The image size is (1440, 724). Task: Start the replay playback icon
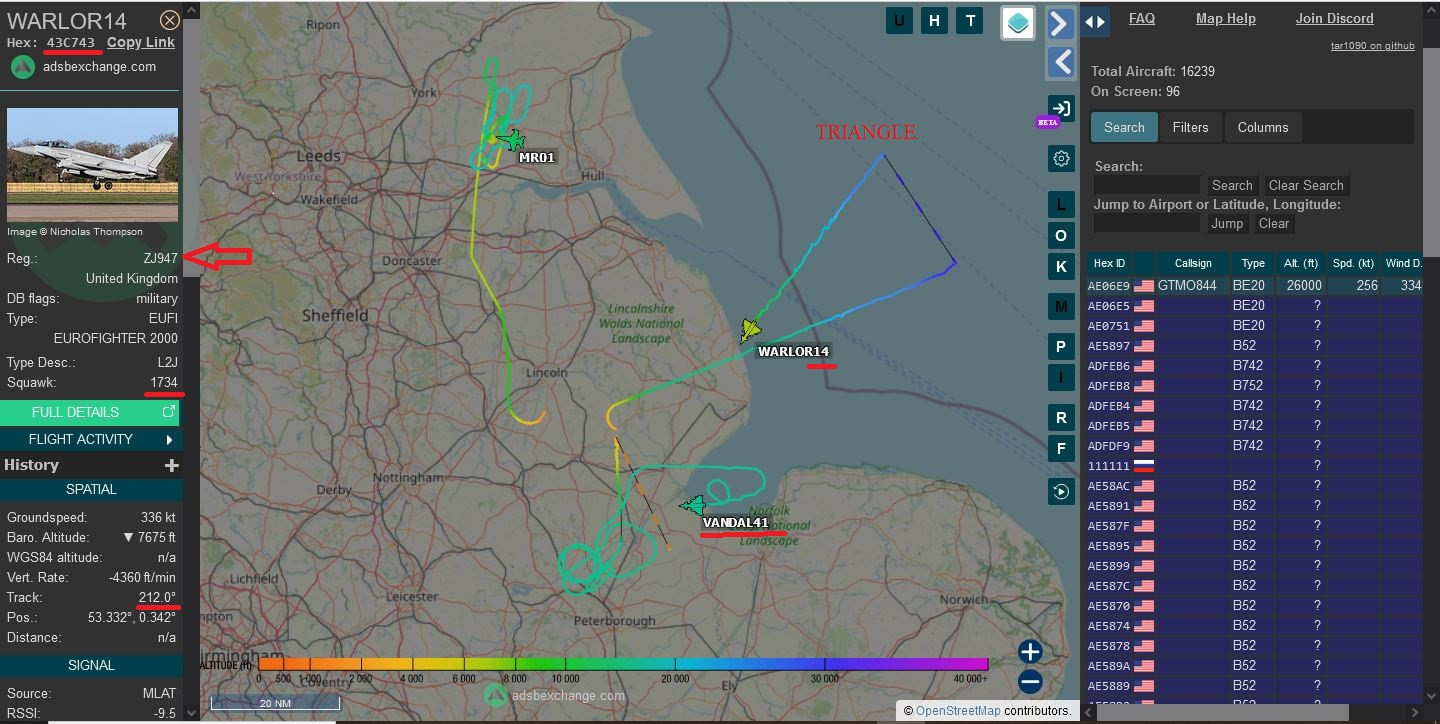1061,490
